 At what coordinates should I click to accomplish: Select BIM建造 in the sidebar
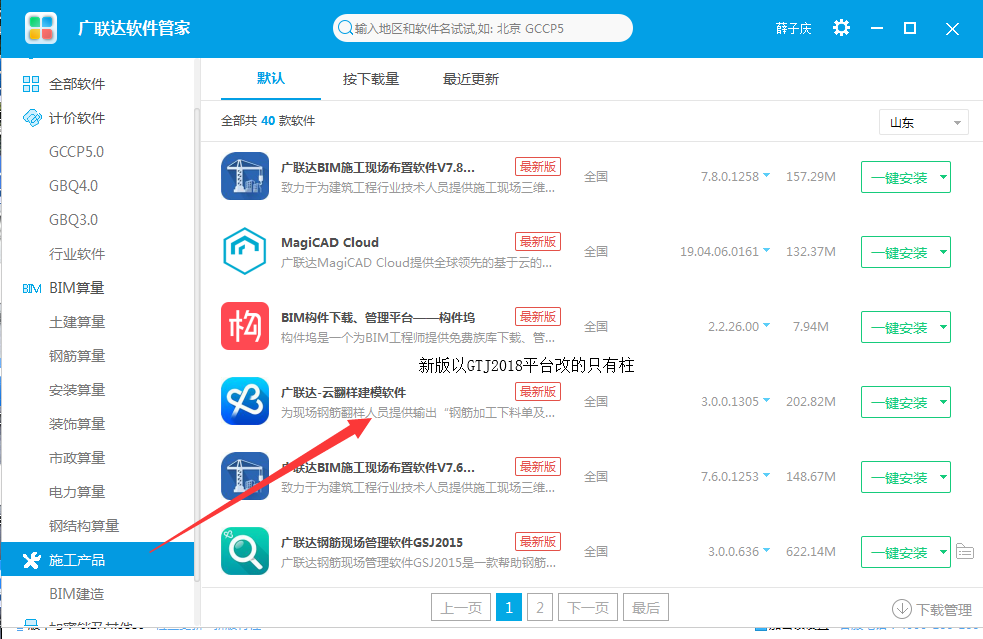tap(76, 594)
